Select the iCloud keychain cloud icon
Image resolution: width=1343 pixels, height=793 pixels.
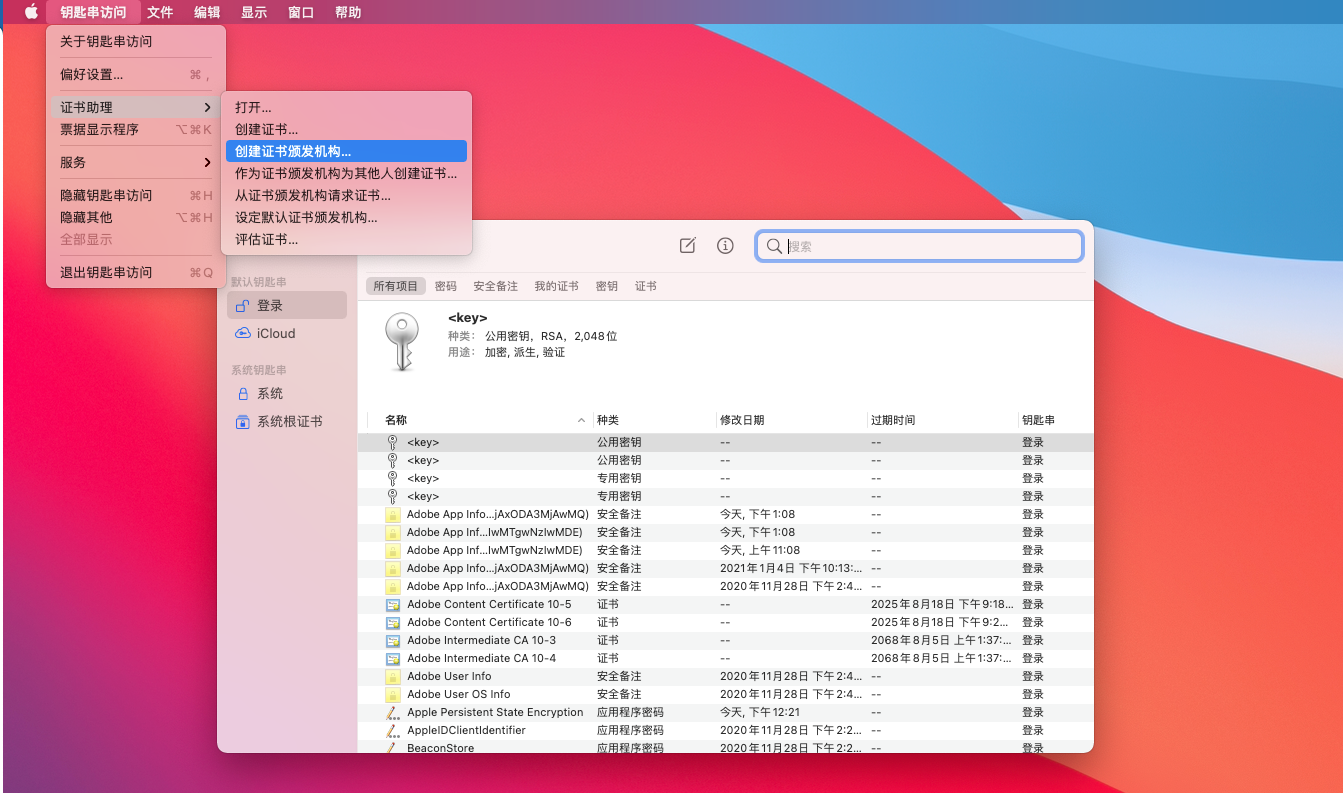pos(242,333)
